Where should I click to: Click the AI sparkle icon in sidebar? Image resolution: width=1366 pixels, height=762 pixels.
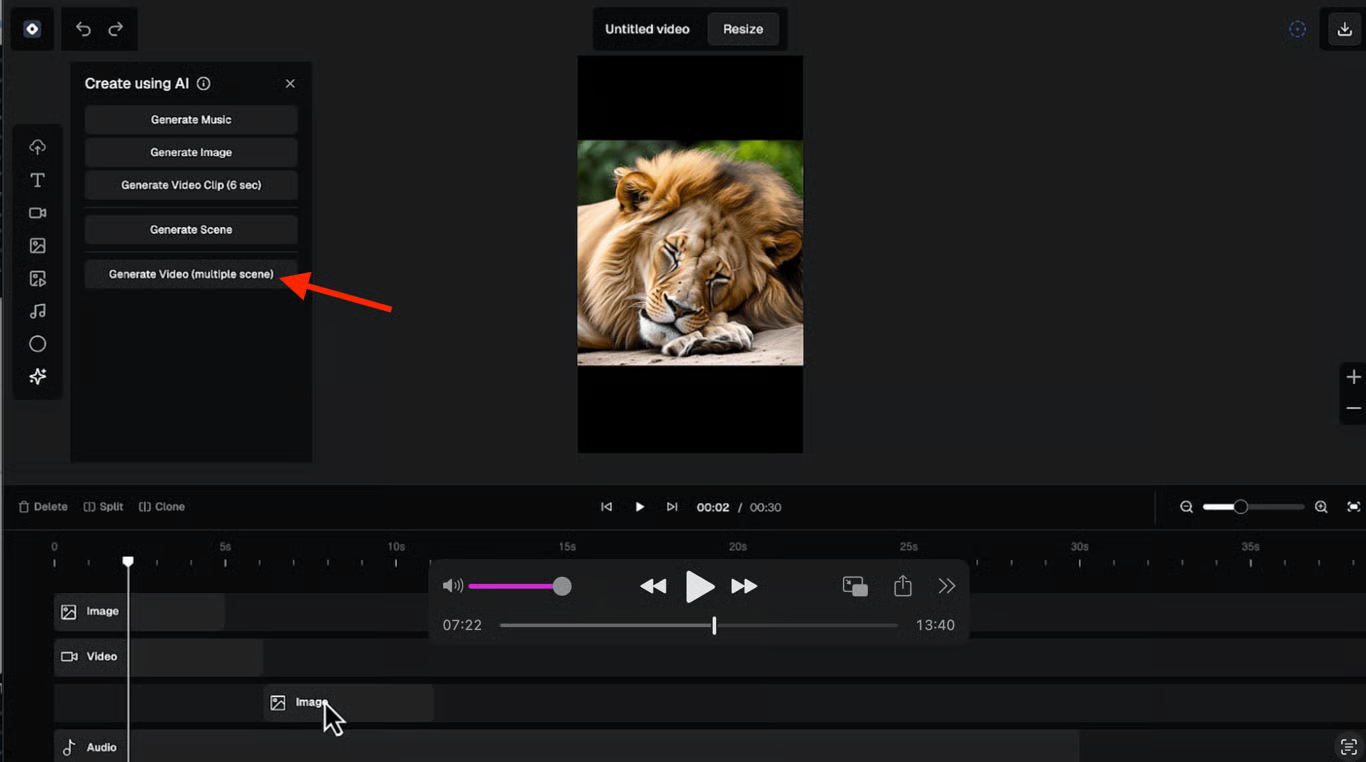[x=37, y=377]
